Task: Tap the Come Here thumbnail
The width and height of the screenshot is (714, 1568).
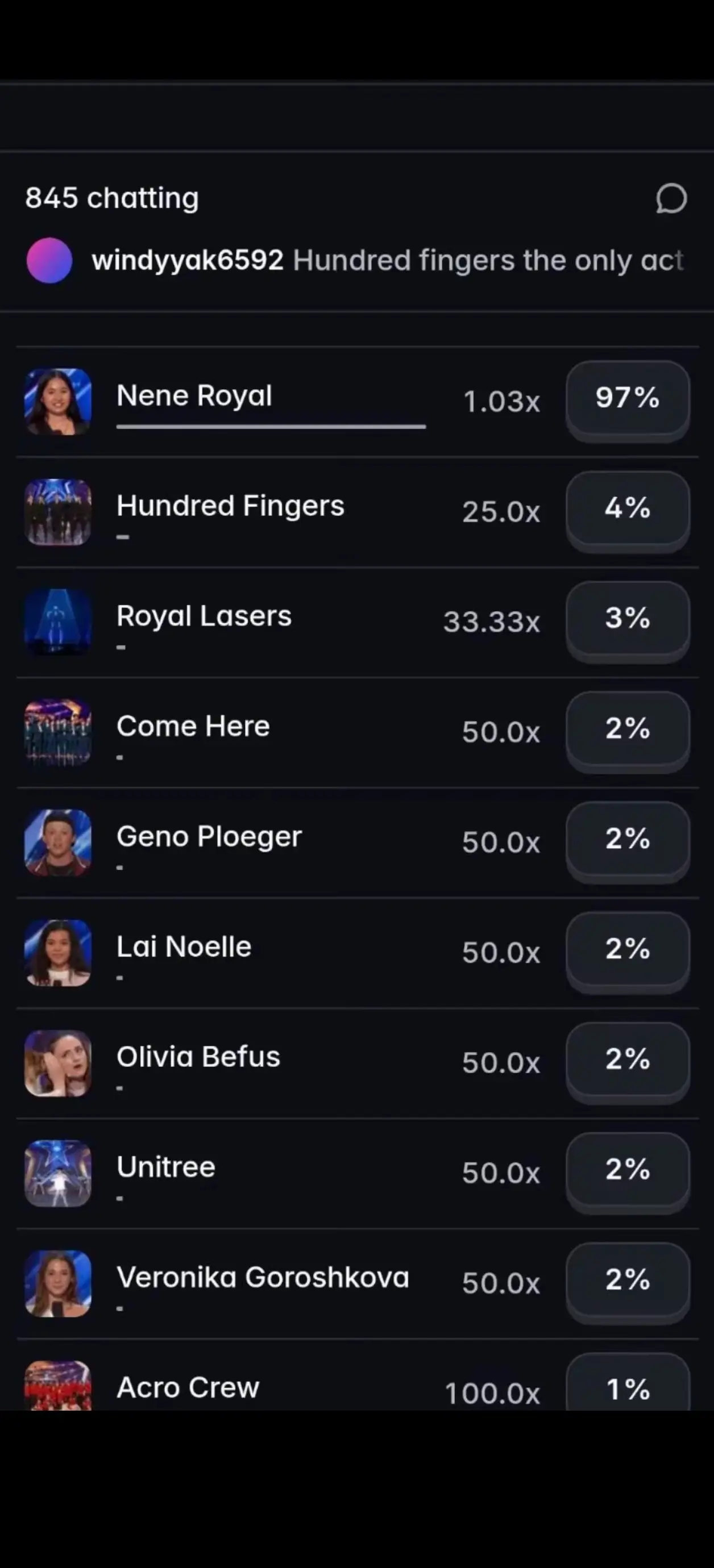Action: (x=58, y=732)
